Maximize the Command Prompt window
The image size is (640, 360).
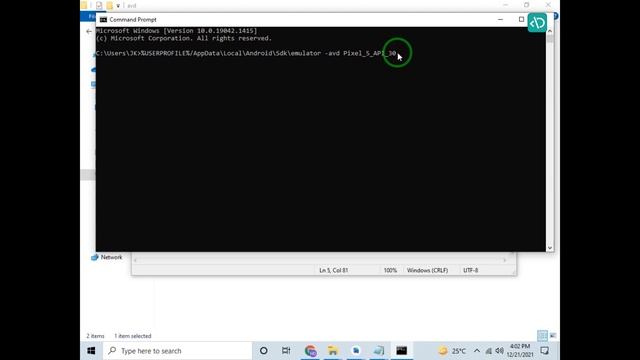pos(521,20)
